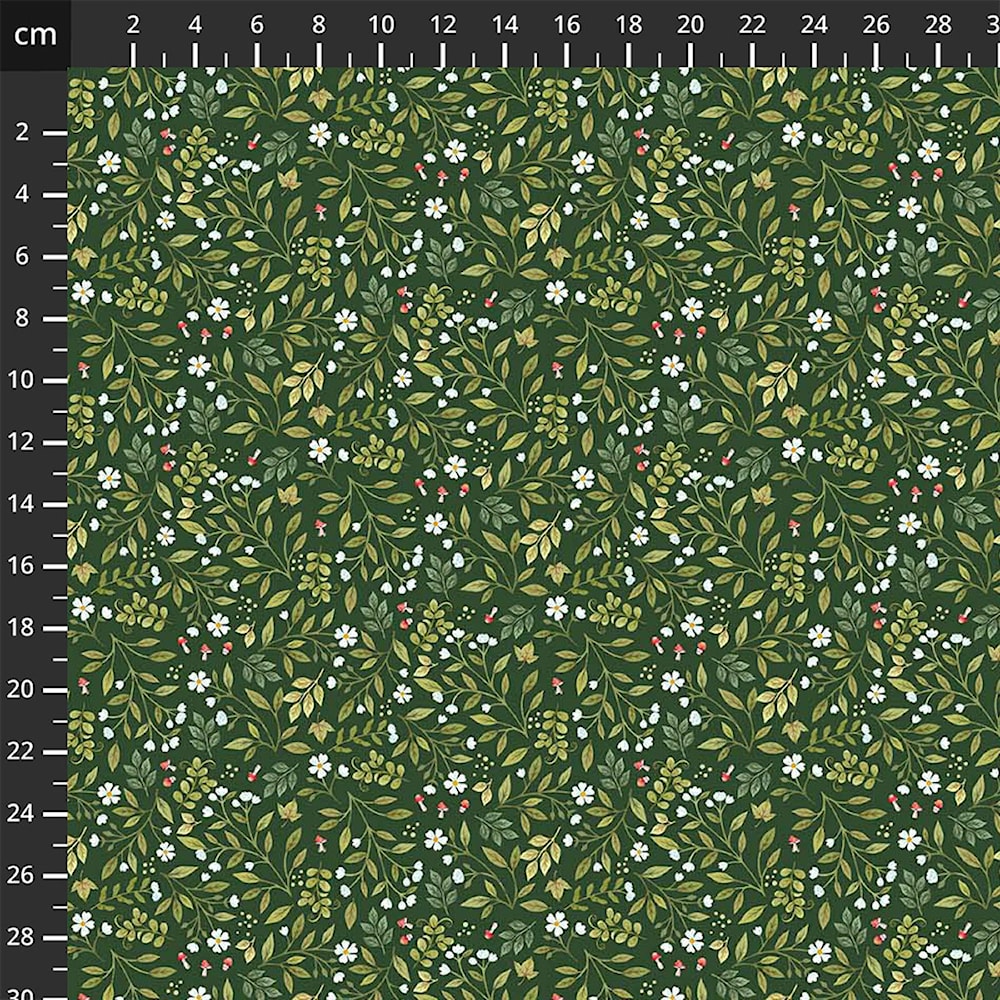This screenshot has height=1000, width=1000.
Task: Click the 6 on the horizontal ruler
Action: click(x=256, y=26)
